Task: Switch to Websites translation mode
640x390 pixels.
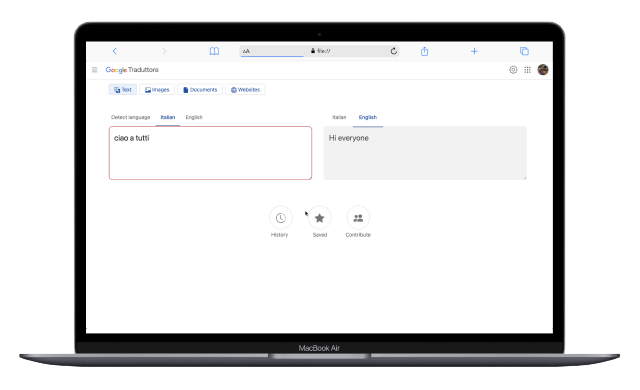Action: (x=245, y=90)
